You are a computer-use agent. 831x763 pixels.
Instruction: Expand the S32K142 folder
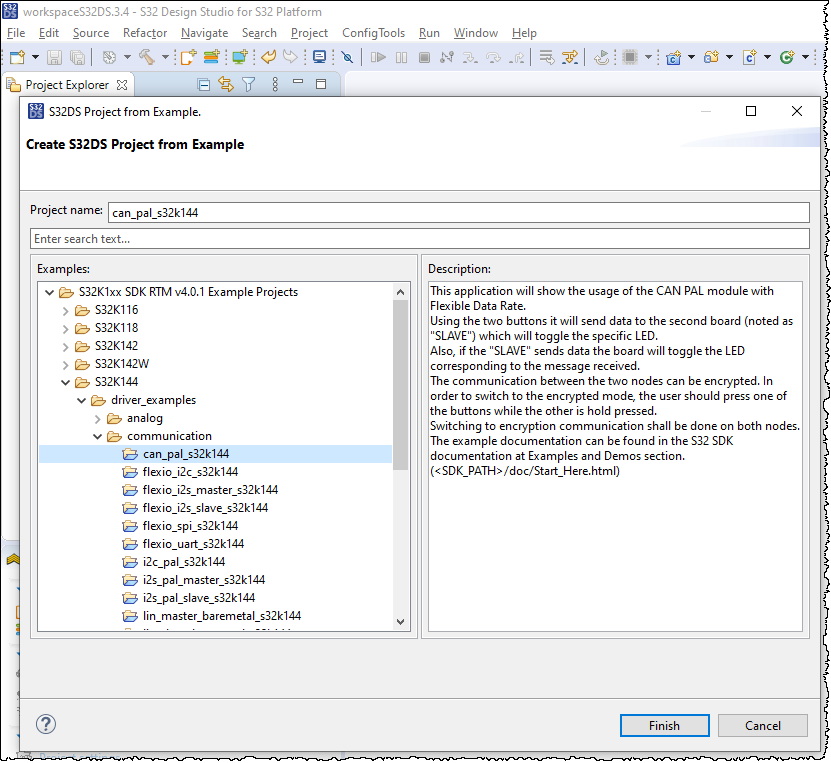tap(66, 347)
